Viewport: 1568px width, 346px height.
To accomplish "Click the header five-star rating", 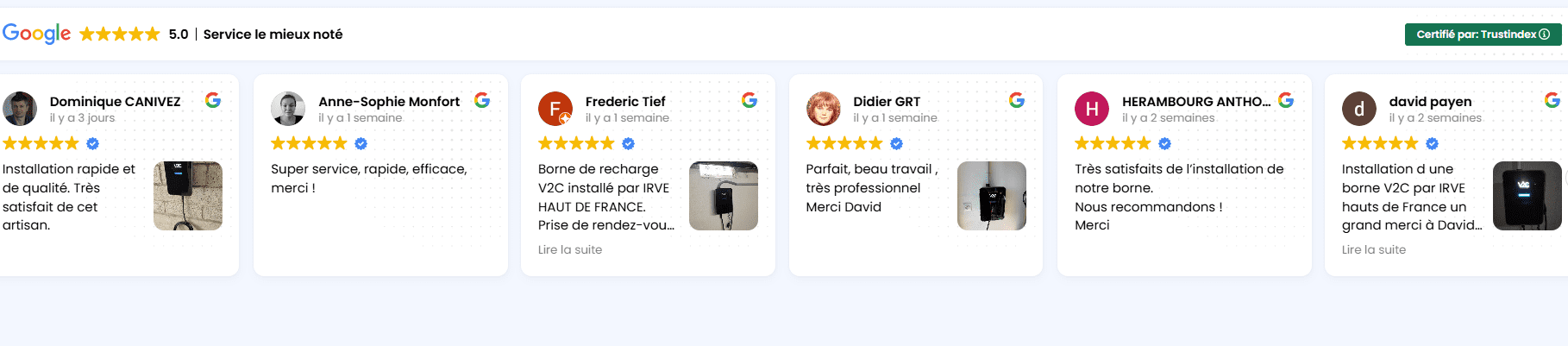I will click(x=120, y=35).
